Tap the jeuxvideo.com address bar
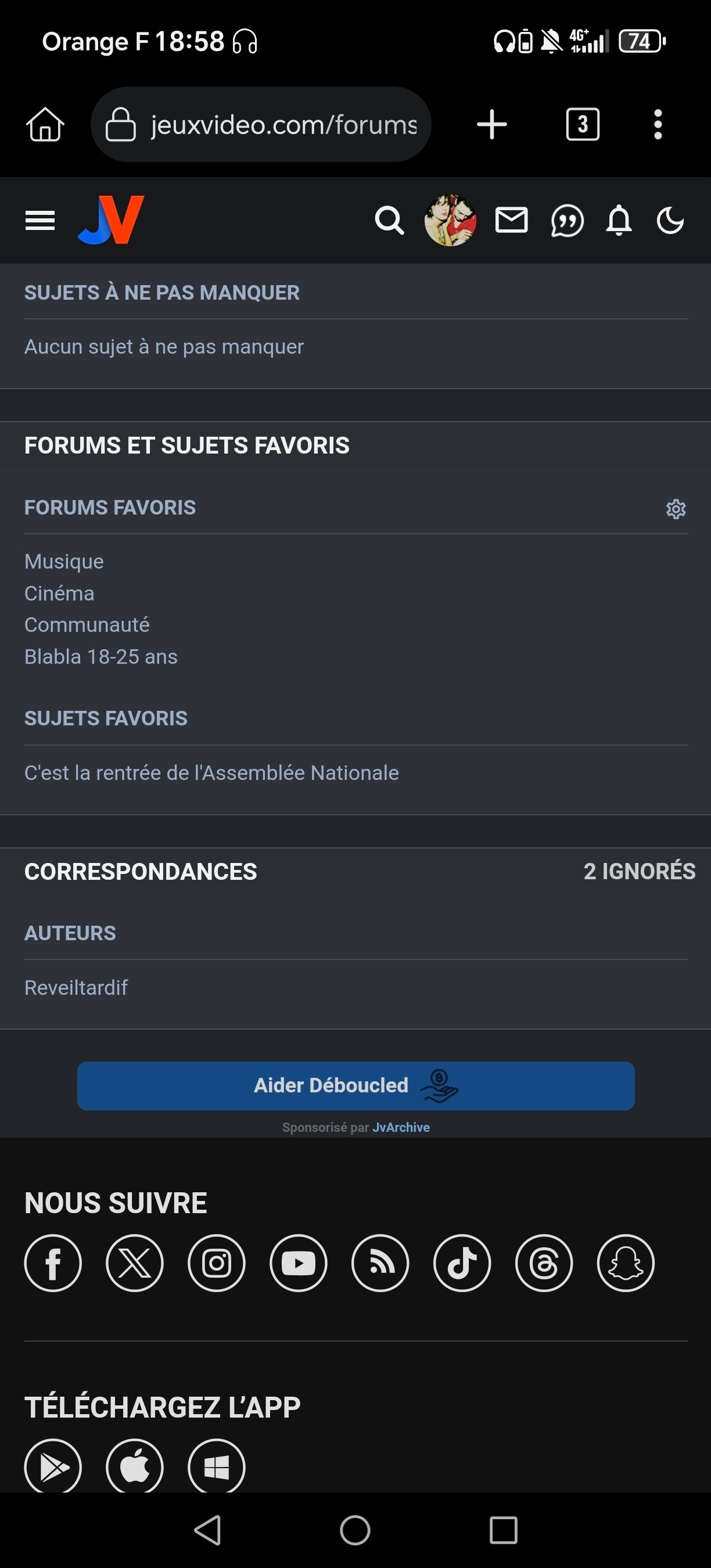Image resolution: width=711 pixels, height=1568 pixels. 261,124
